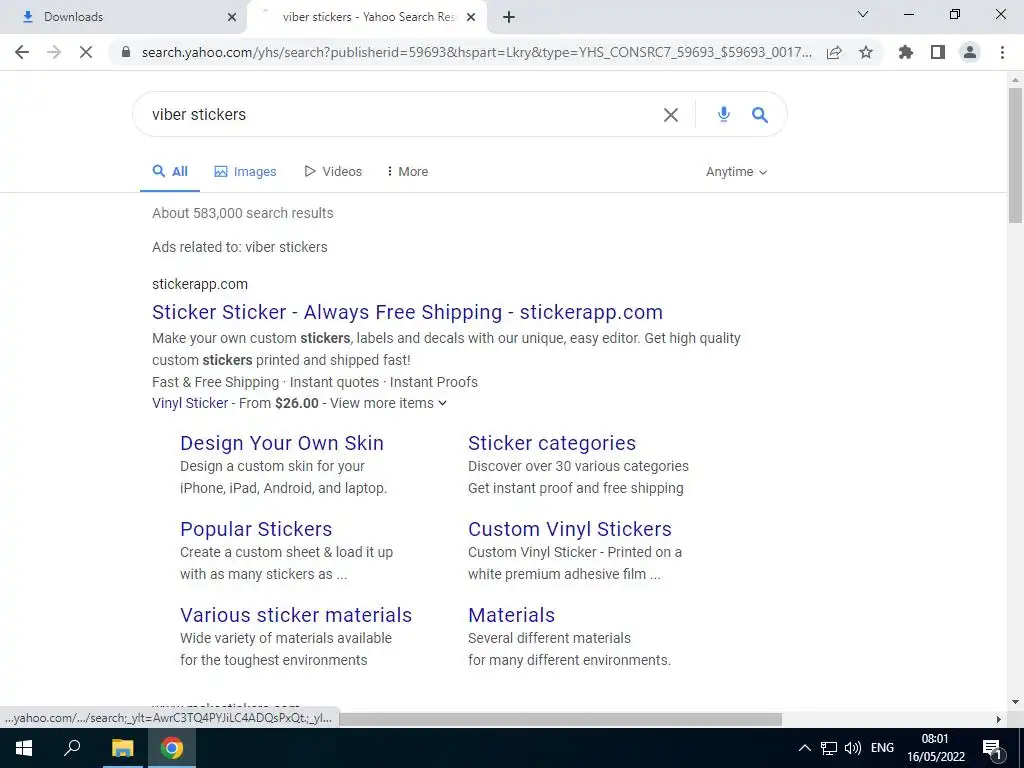The width and height of the screenshot is (1024, 768).
Task: Open the Various sticker materials link
Action: tap(296, 615)
